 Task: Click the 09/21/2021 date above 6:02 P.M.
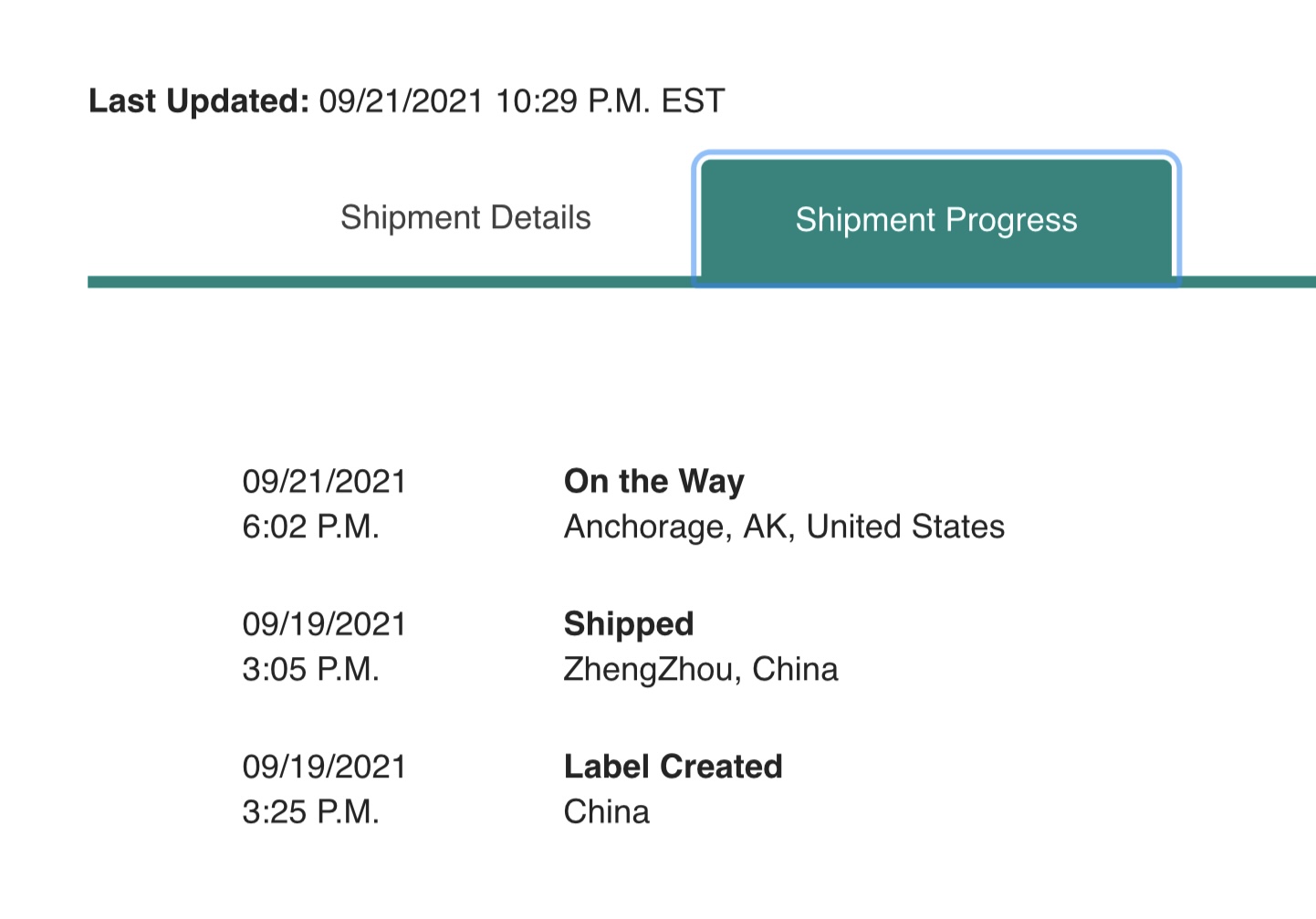324,481
